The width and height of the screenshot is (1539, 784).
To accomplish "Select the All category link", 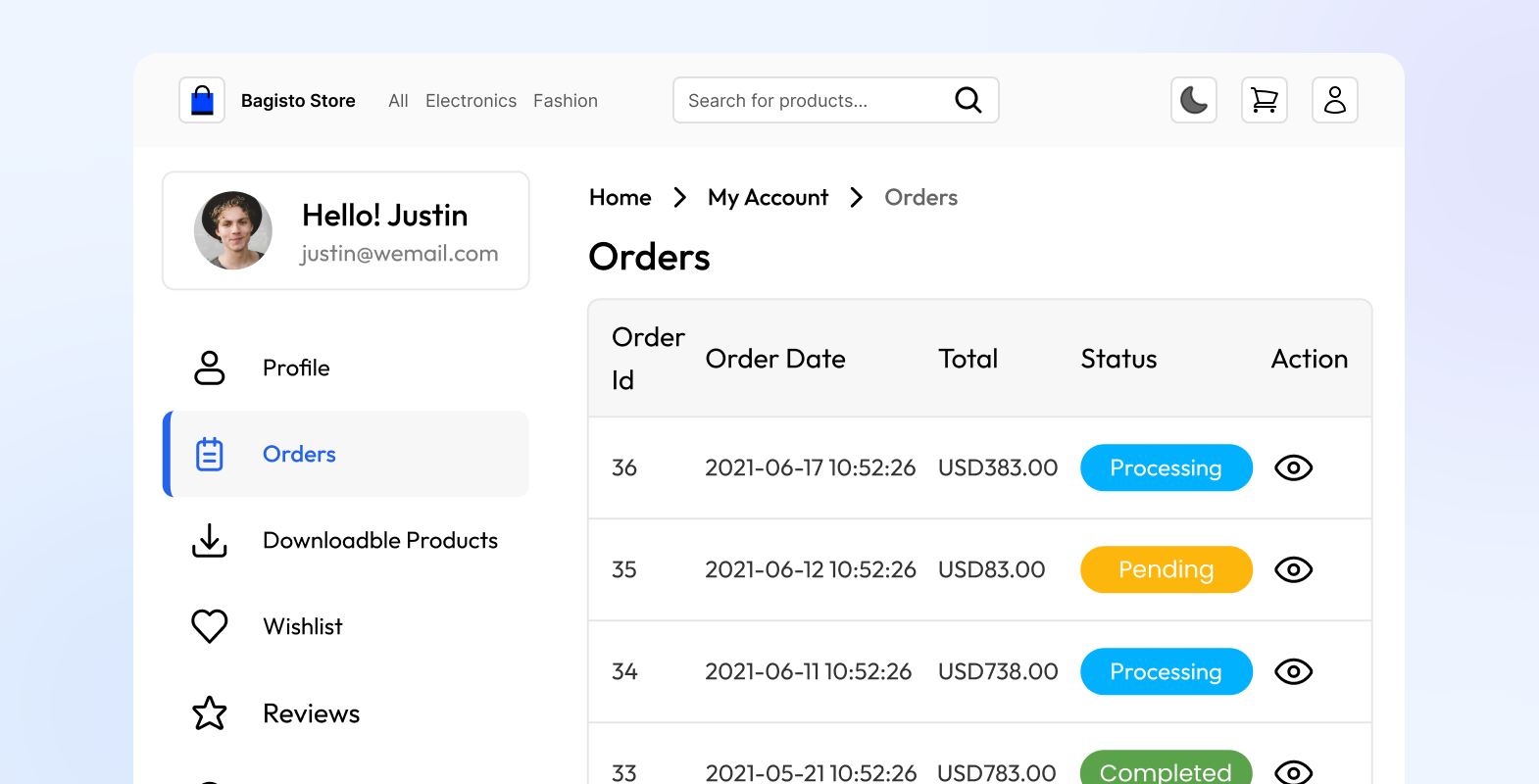I will 398,101.
